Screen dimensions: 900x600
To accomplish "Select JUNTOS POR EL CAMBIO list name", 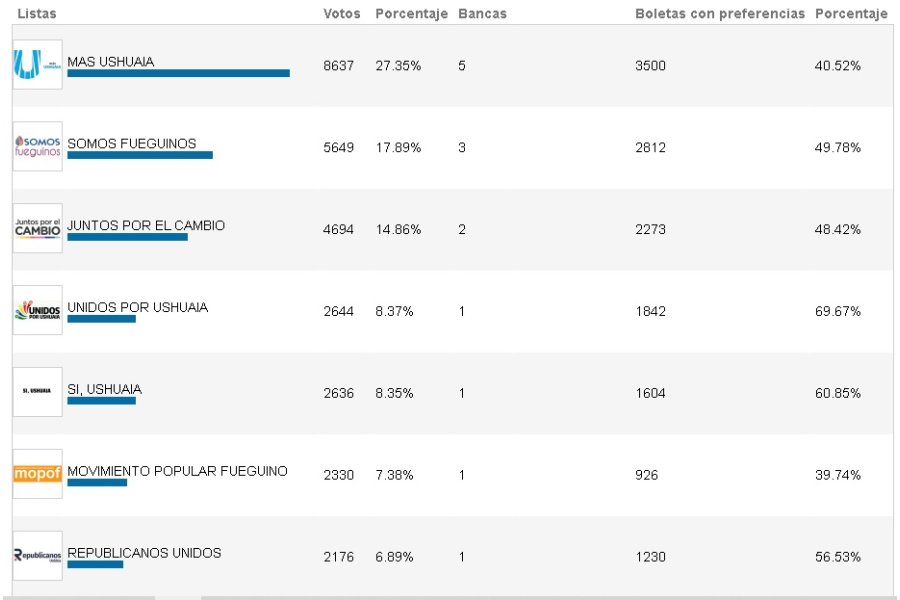I will click(x=146, y=225).
